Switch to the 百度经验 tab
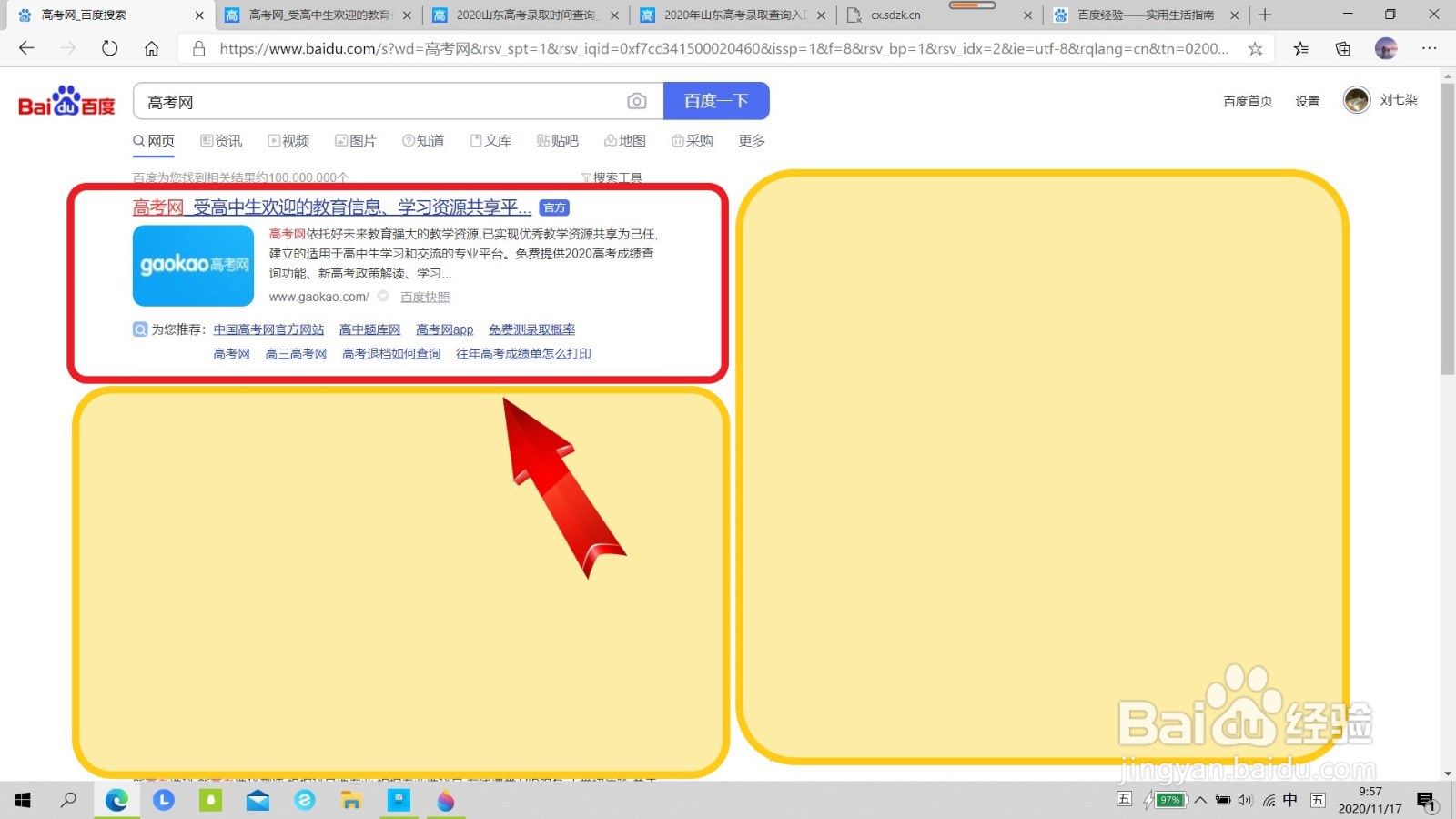Screen dimensions: 1456x819 pos(1147,15)
